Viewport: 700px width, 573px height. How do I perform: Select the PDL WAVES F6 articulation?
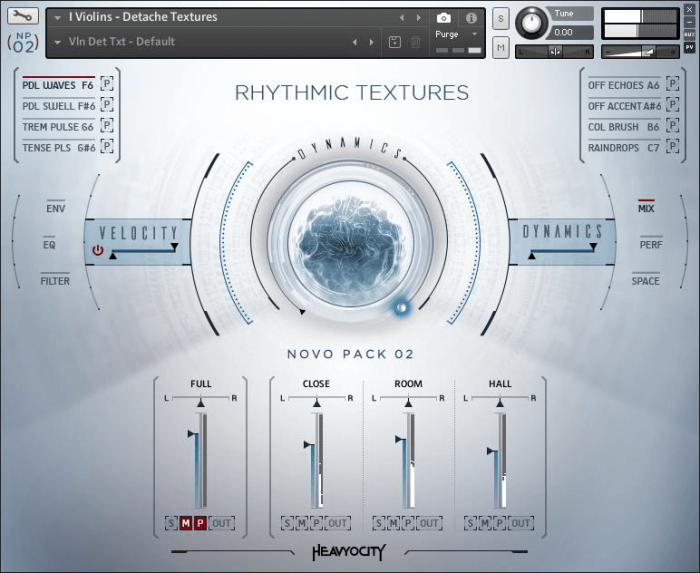(x=58, y=85)
